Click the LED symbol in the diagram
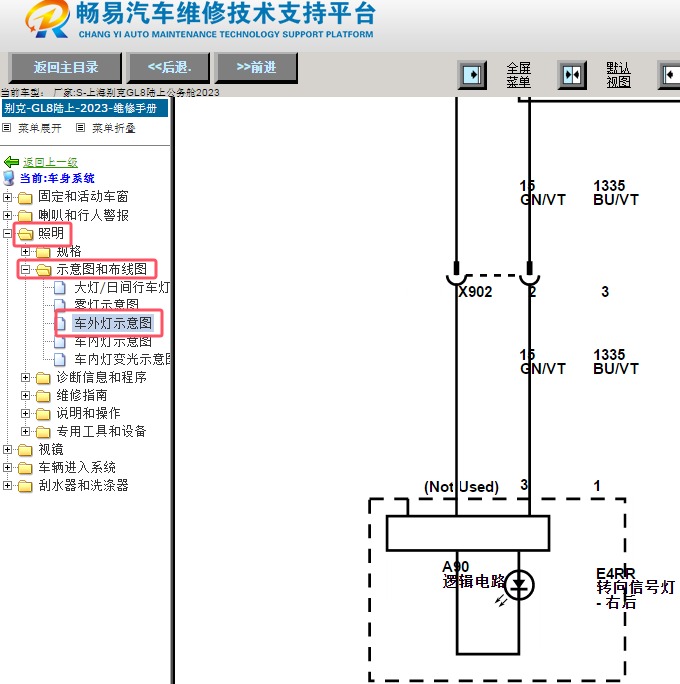Viewport: 680px width, 684px height. (519, 585)
